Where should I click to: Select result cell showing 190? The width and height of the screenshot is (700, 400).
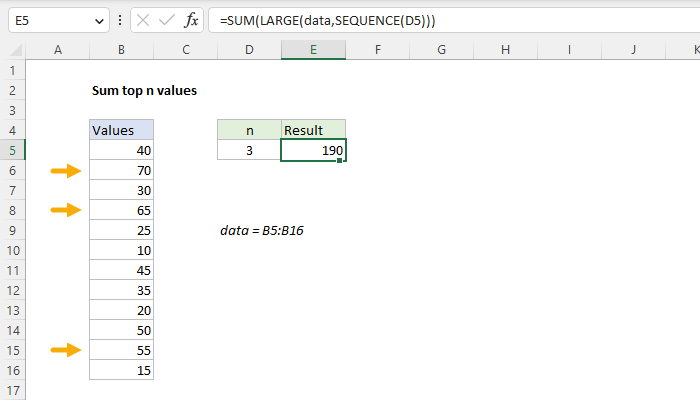[313, 150]
